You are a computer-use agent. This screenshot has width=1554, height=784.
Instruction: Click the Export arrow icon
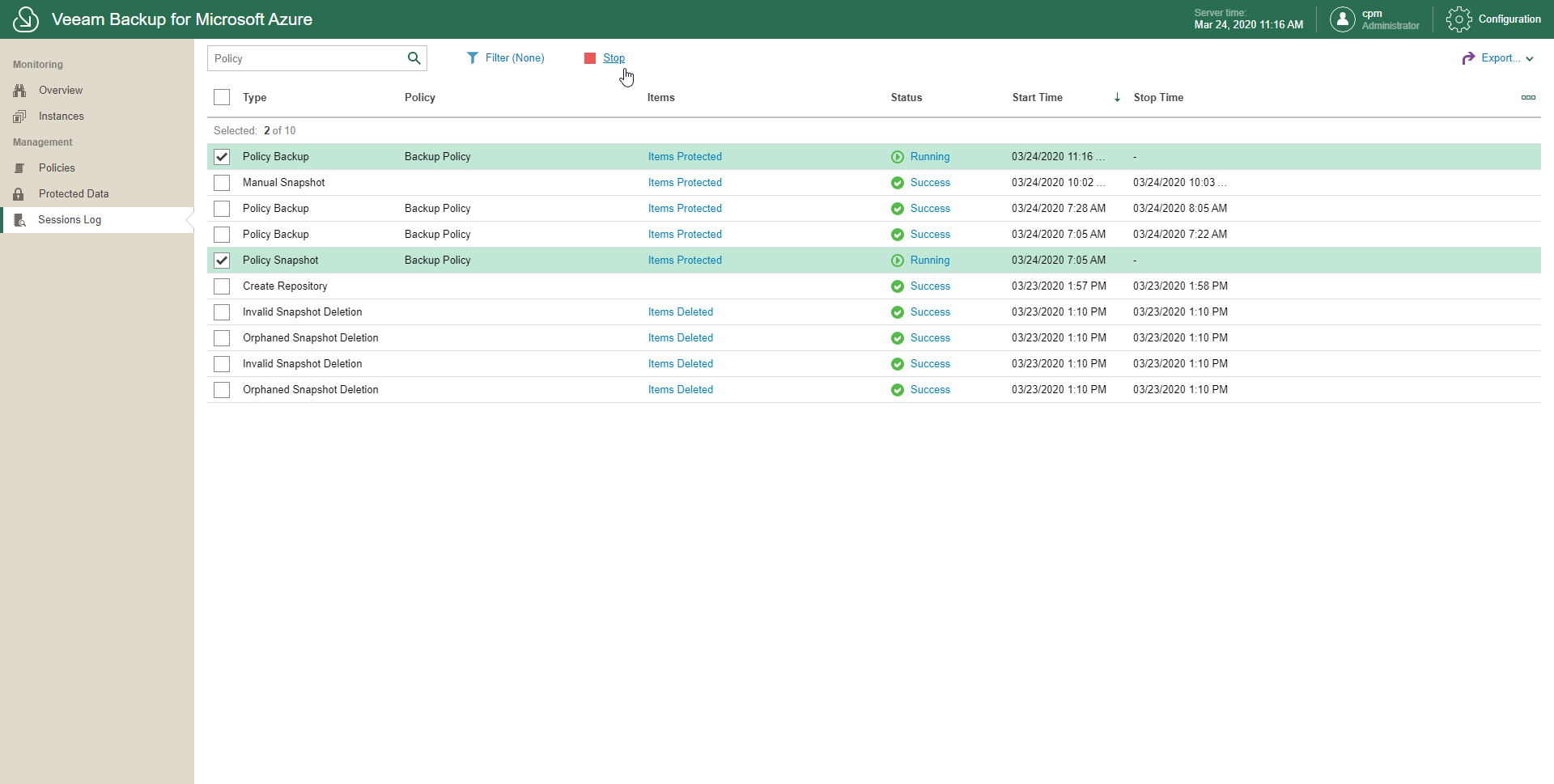click(1468, 58)
